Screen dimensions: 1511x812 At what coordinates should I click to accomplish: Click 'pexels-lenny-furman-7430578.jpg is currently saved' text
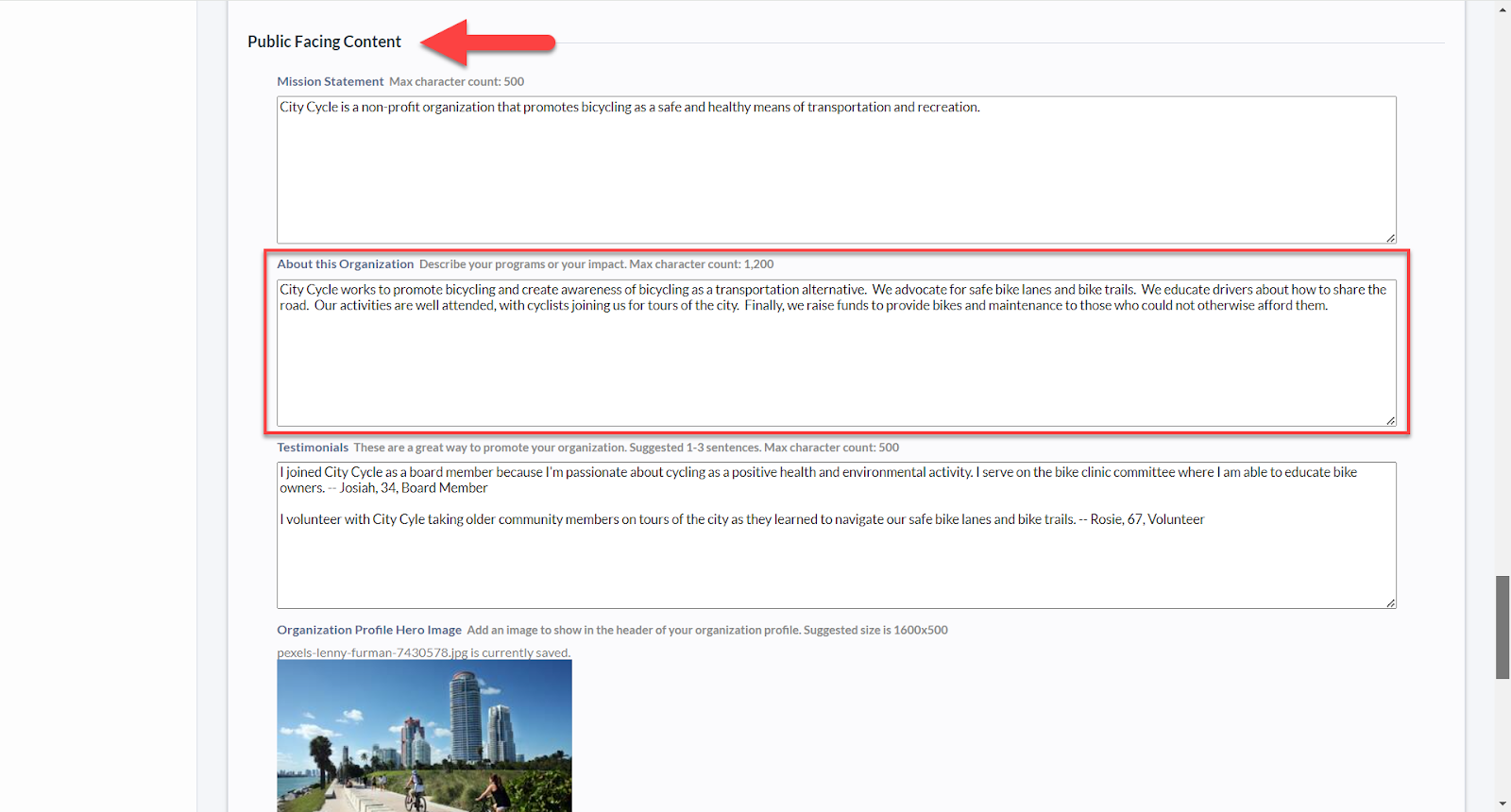coord(424,652)
